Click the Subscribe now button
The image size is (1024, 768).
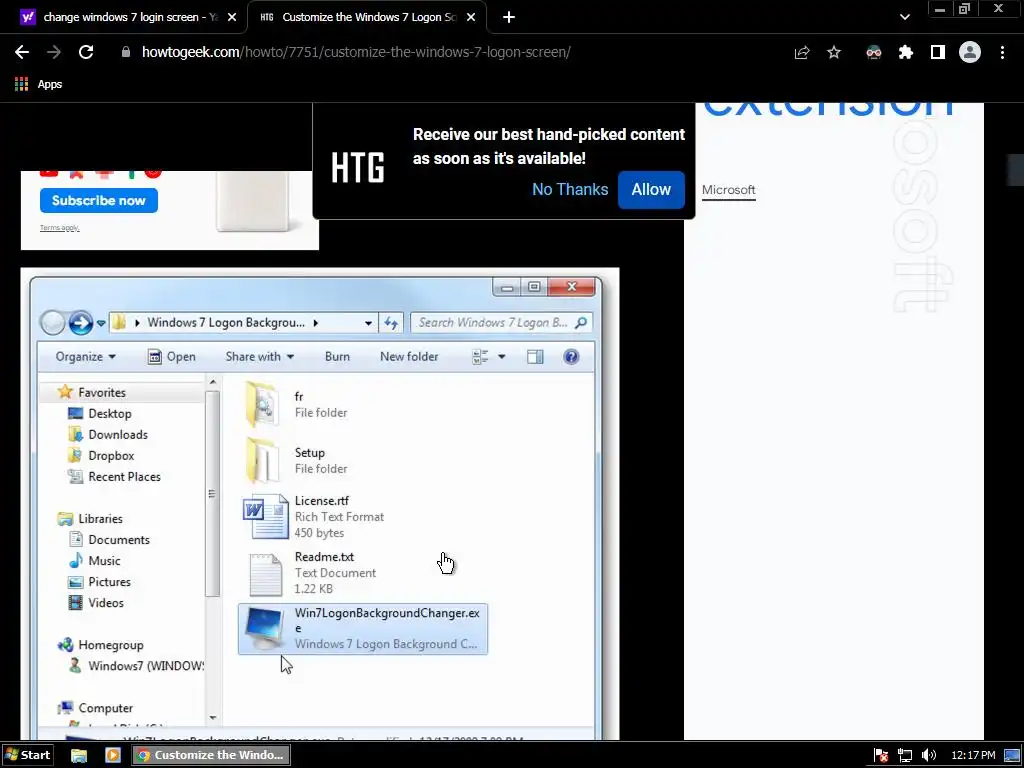pos(99,200)
